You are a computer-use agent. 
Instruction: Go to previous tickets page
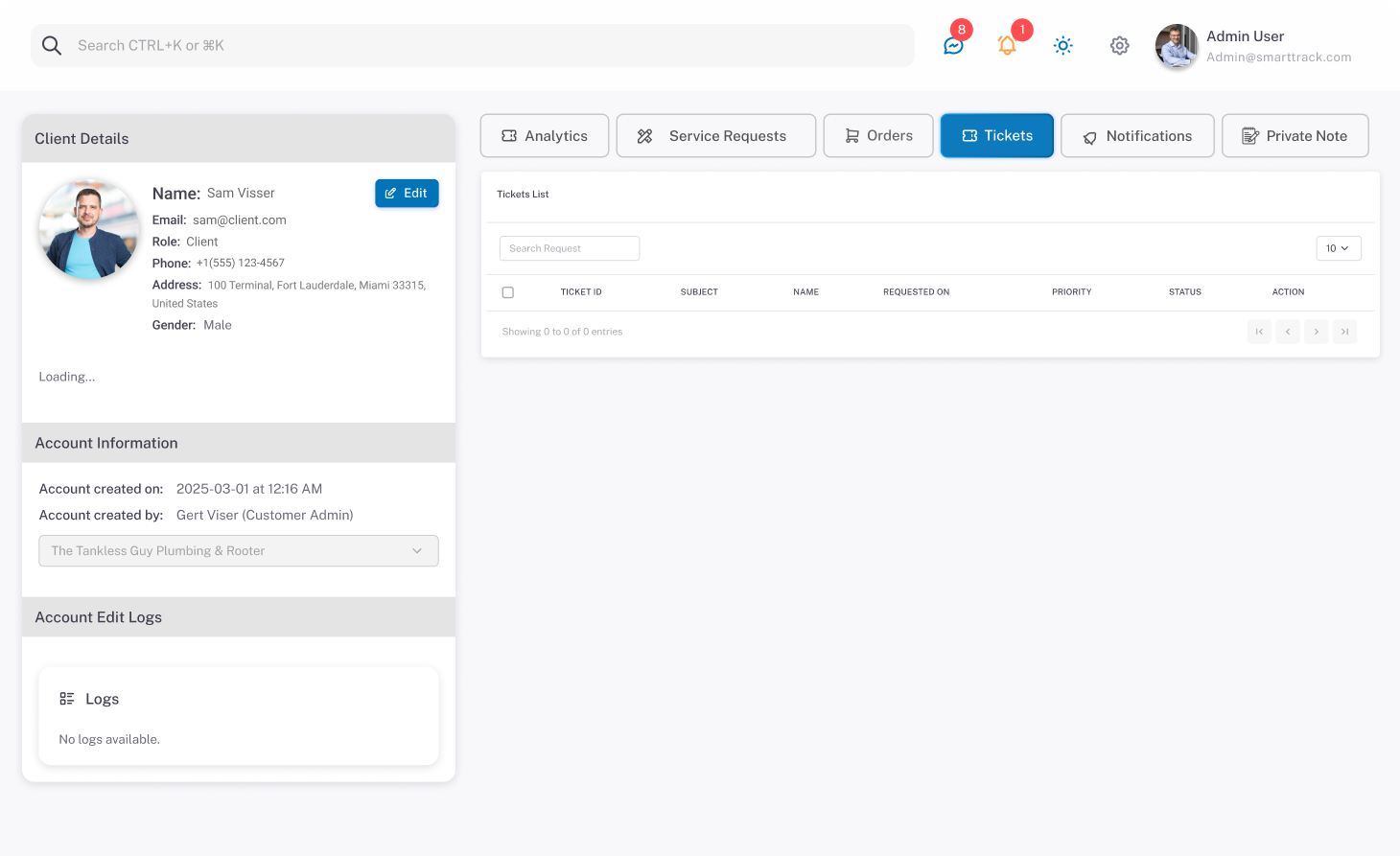tap(1288, 332)
